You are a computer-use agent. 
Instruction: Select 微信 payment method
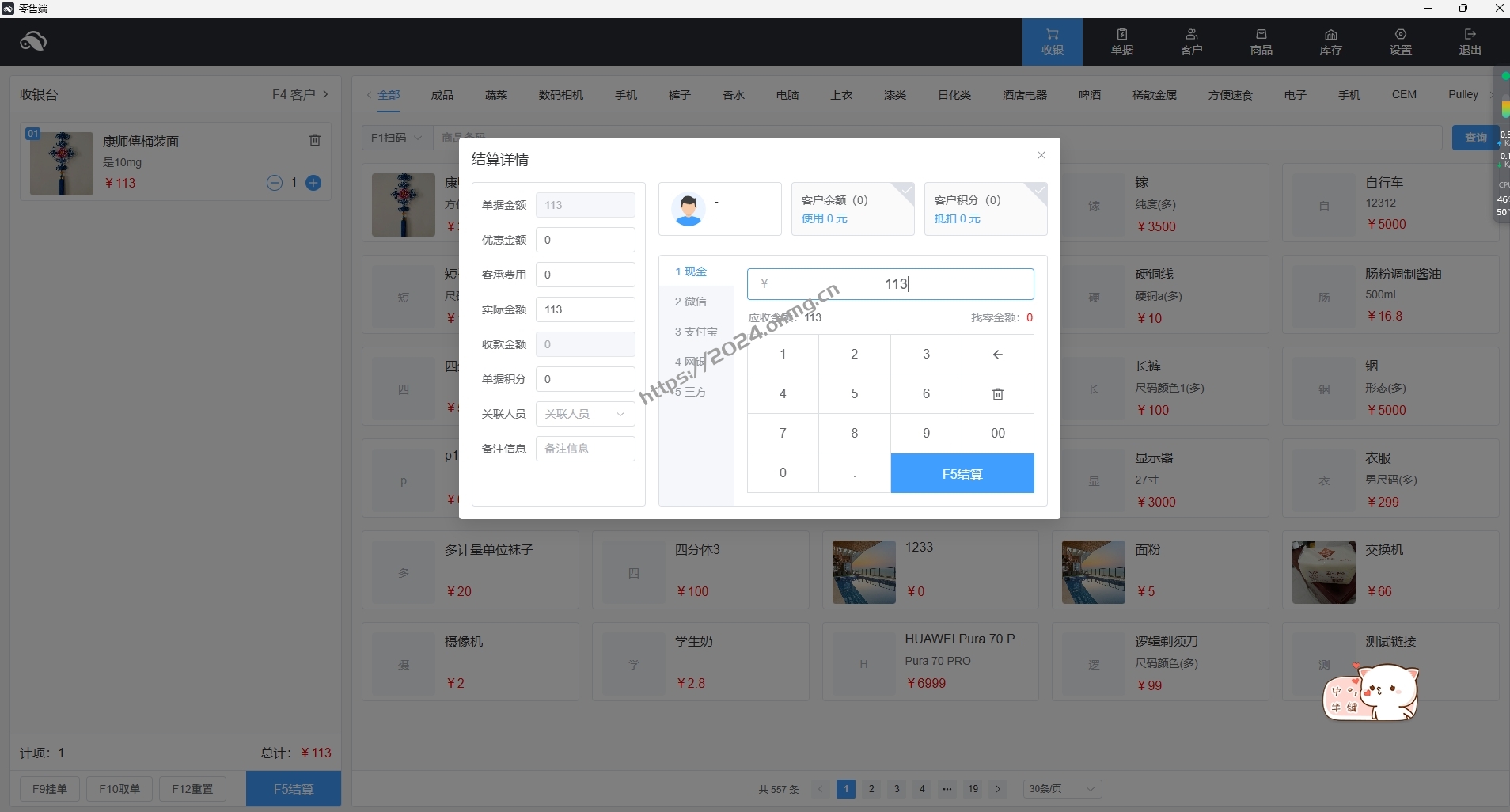click(691, 302)
